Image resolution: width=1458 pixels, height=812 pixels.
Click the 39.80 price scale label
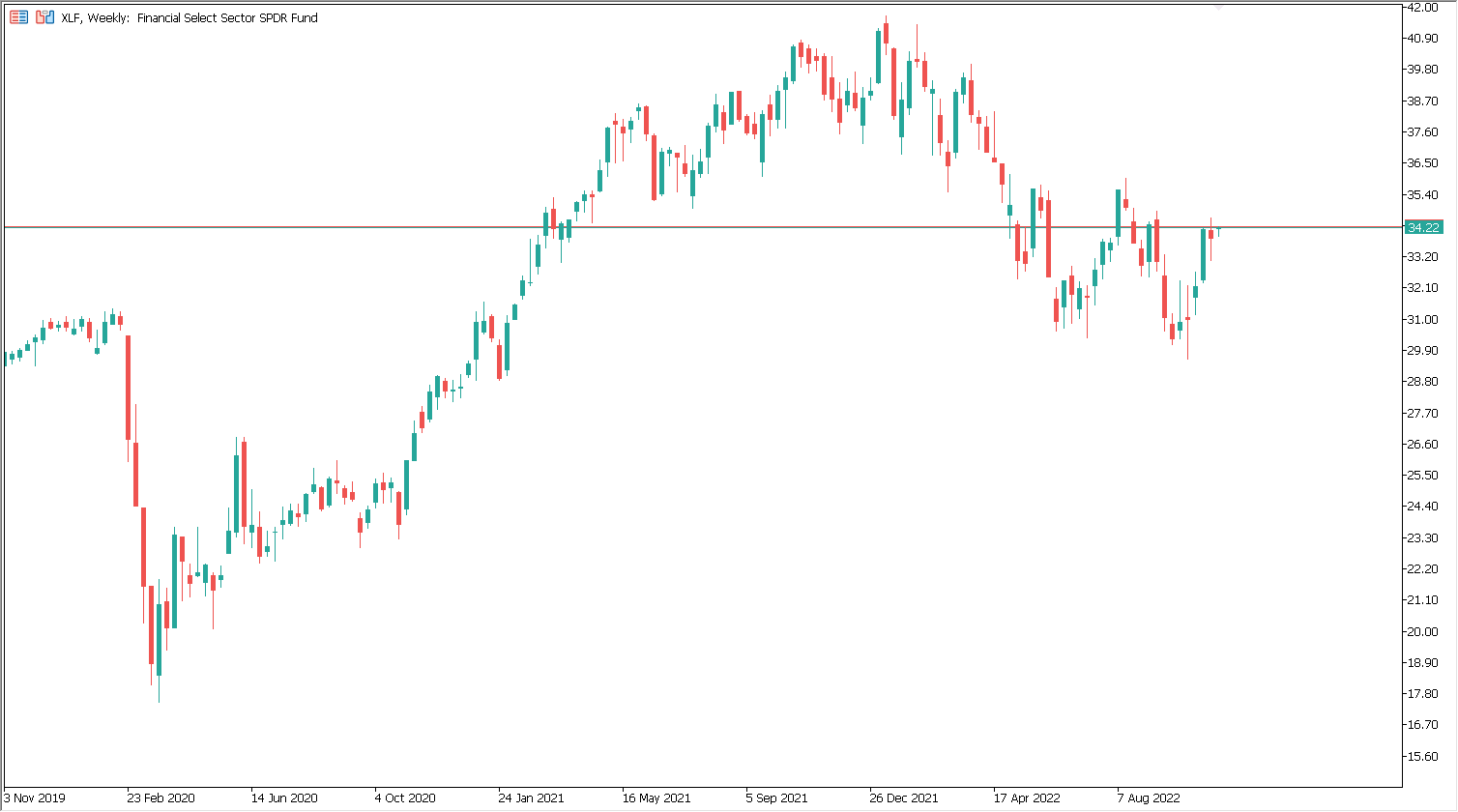(x=1423, y=70)
